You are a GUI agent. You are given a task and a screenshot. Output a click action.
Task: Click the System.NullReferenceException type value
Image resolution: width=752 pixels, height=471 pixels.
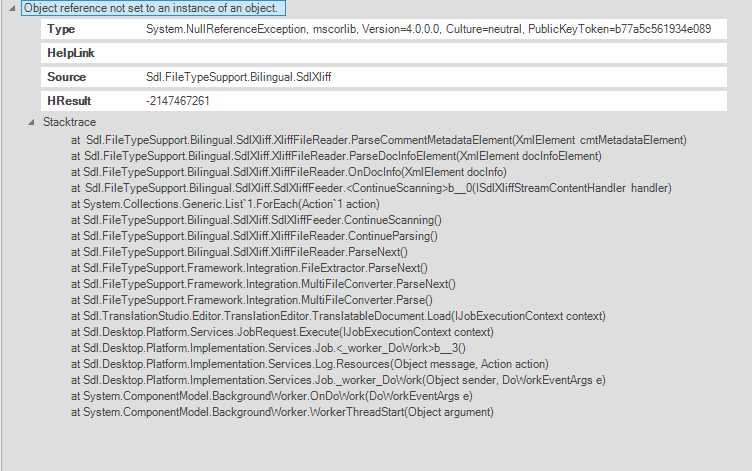(x=428, y=29)
